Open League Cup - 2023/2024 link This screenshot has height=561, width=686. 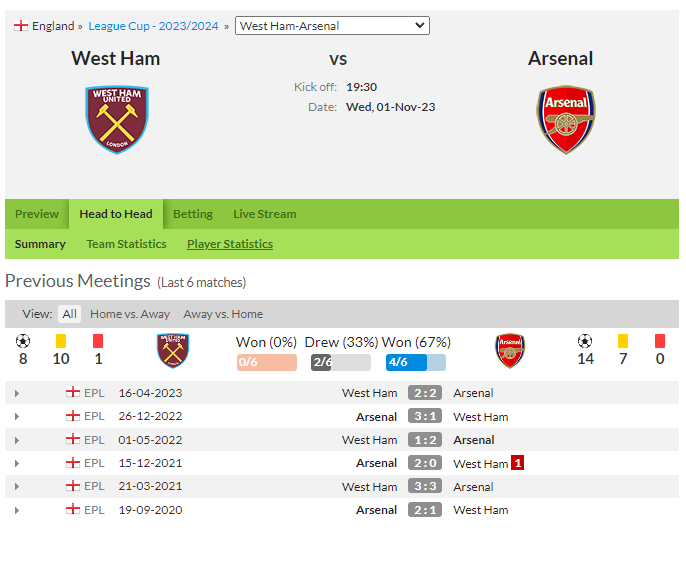(153, 26)
